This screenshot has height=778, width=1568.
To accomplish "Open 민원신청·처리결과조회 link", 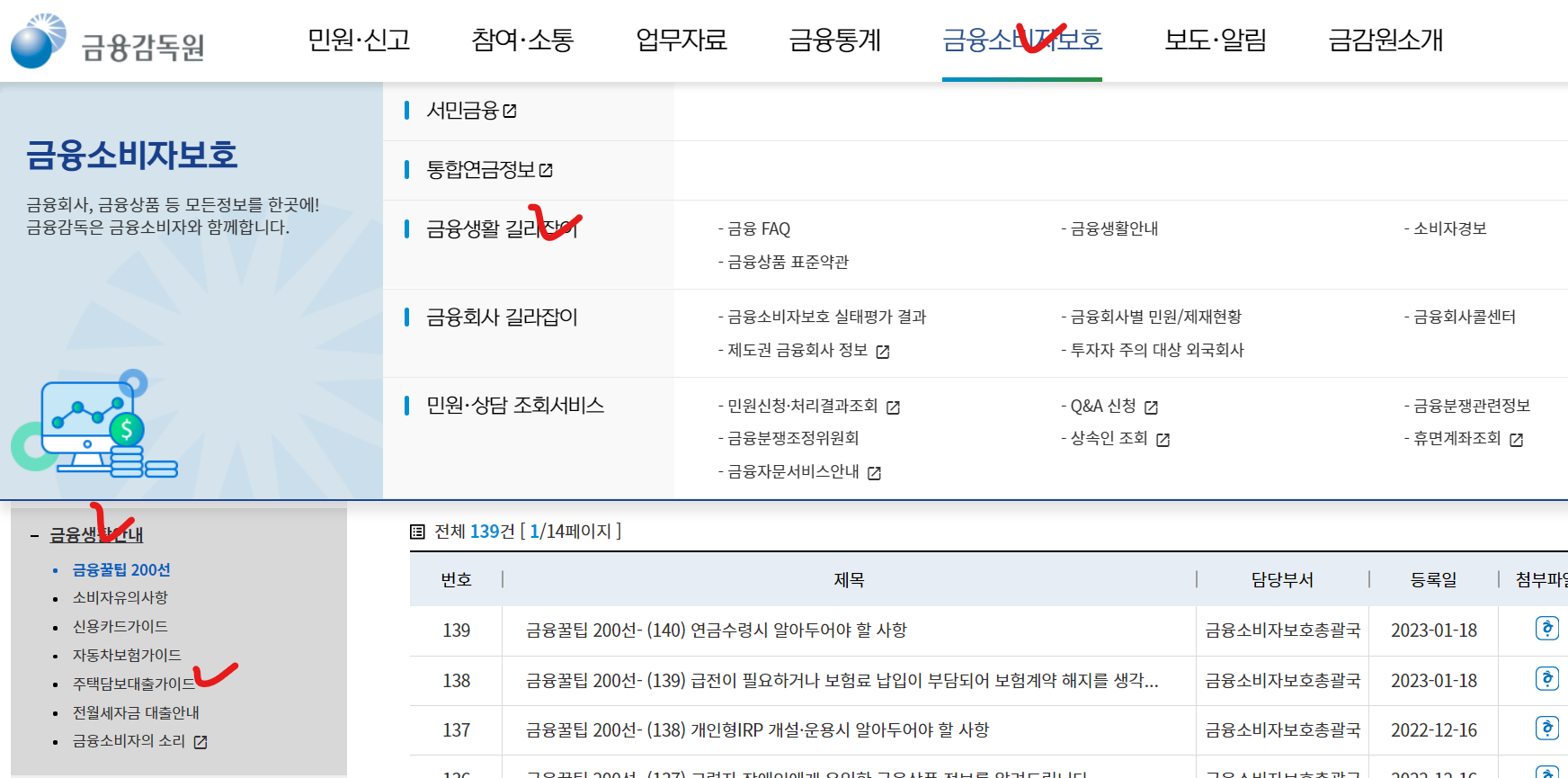I will pos(802,406).
